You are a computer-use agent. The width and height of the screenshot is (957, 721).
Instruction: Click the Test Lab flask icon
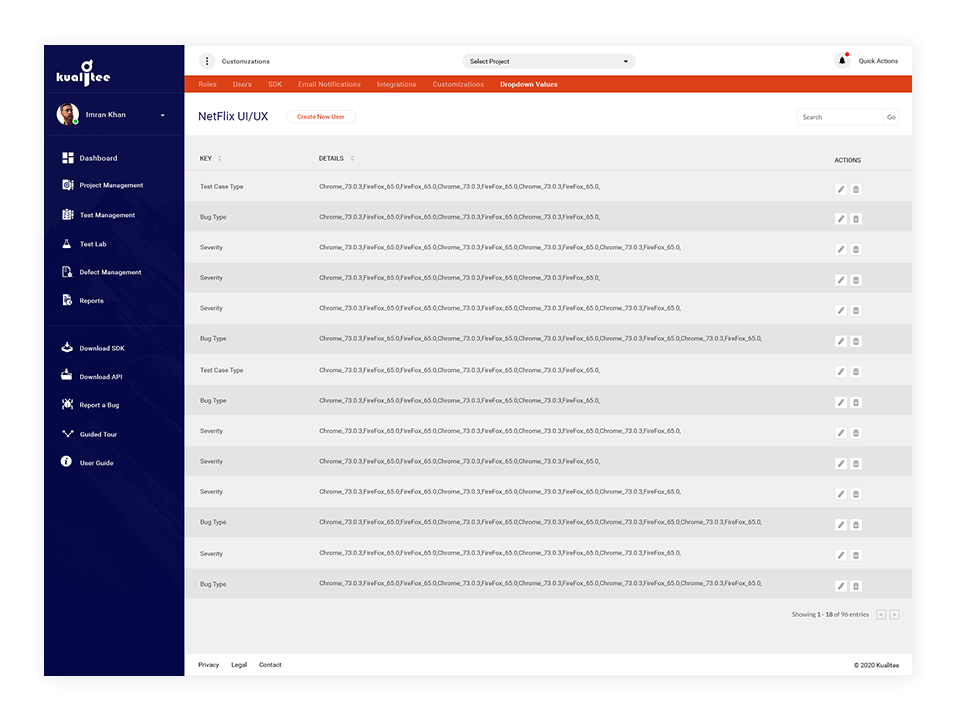click(x=66, y=243)
